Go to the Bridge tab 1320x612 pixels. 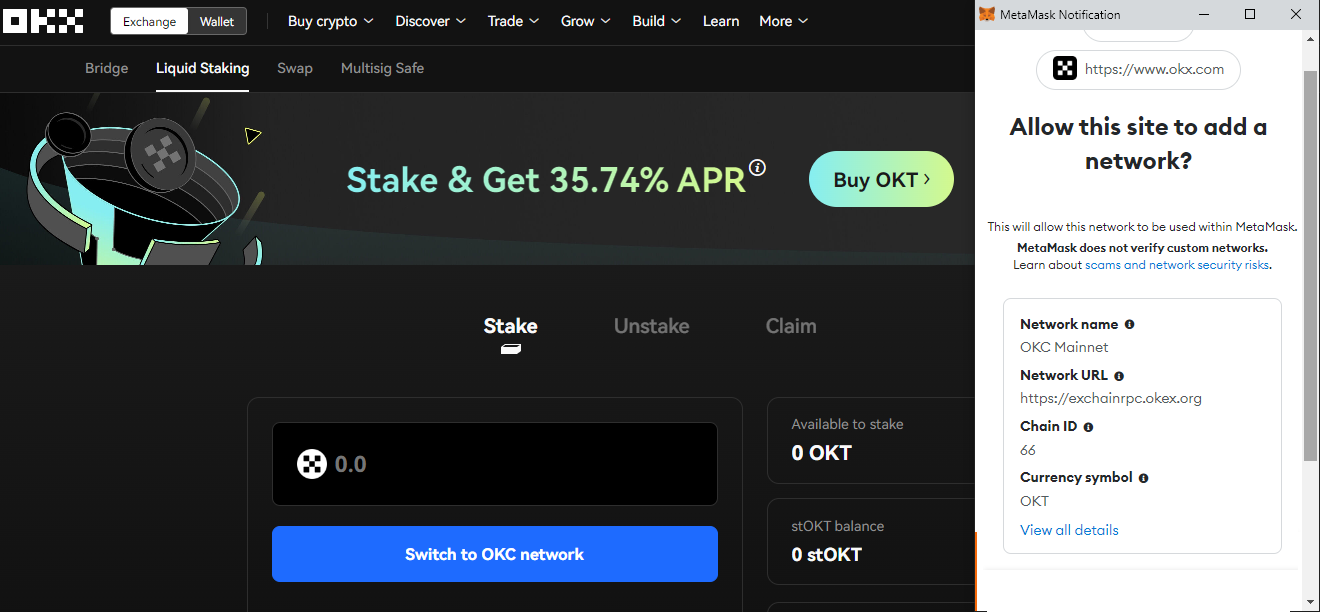pyautogui.click(x=107, y=68)
